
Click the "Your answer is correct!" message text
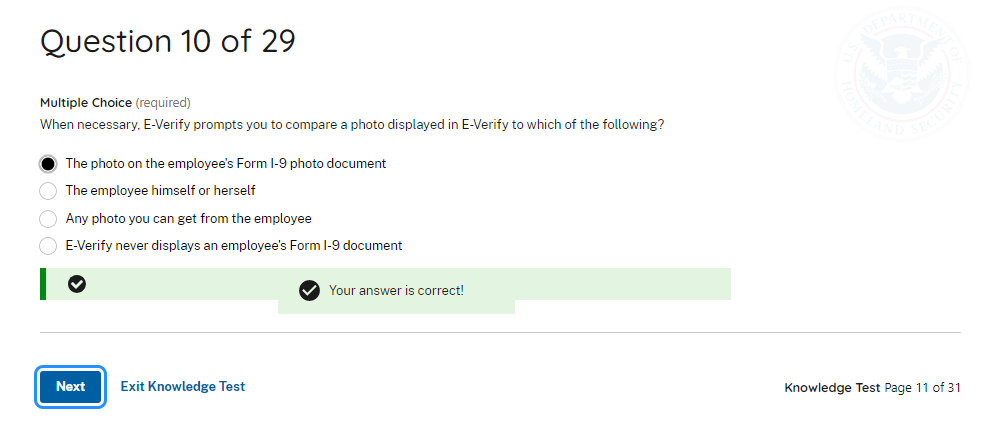click(396, 291)
